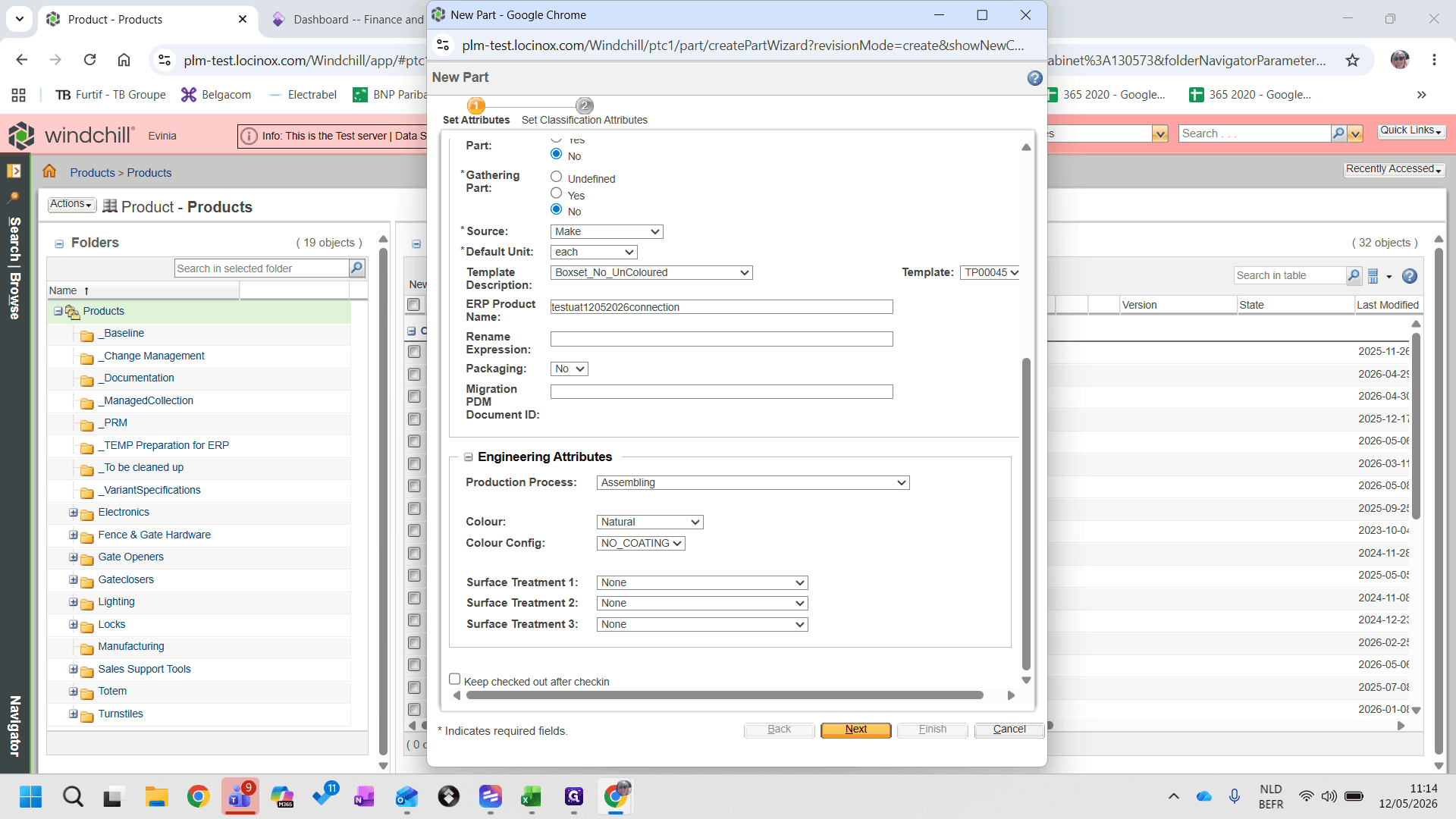Image resolution: width=1456 pixels, height=819 pixels.
Task: Click the dialog vertical scrollbar thumb
Action: point(1026,514)
